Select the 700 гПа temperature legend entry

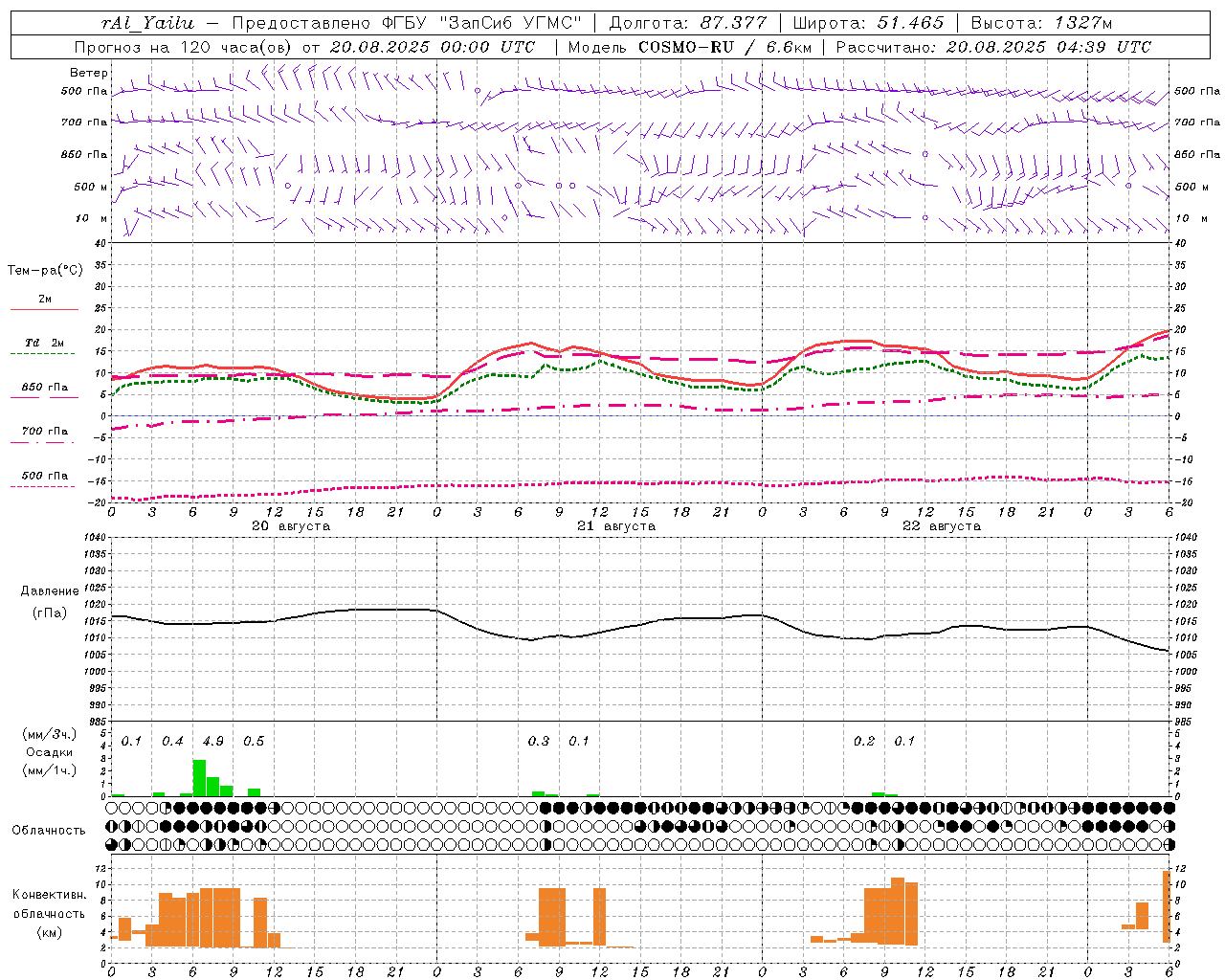45,431
